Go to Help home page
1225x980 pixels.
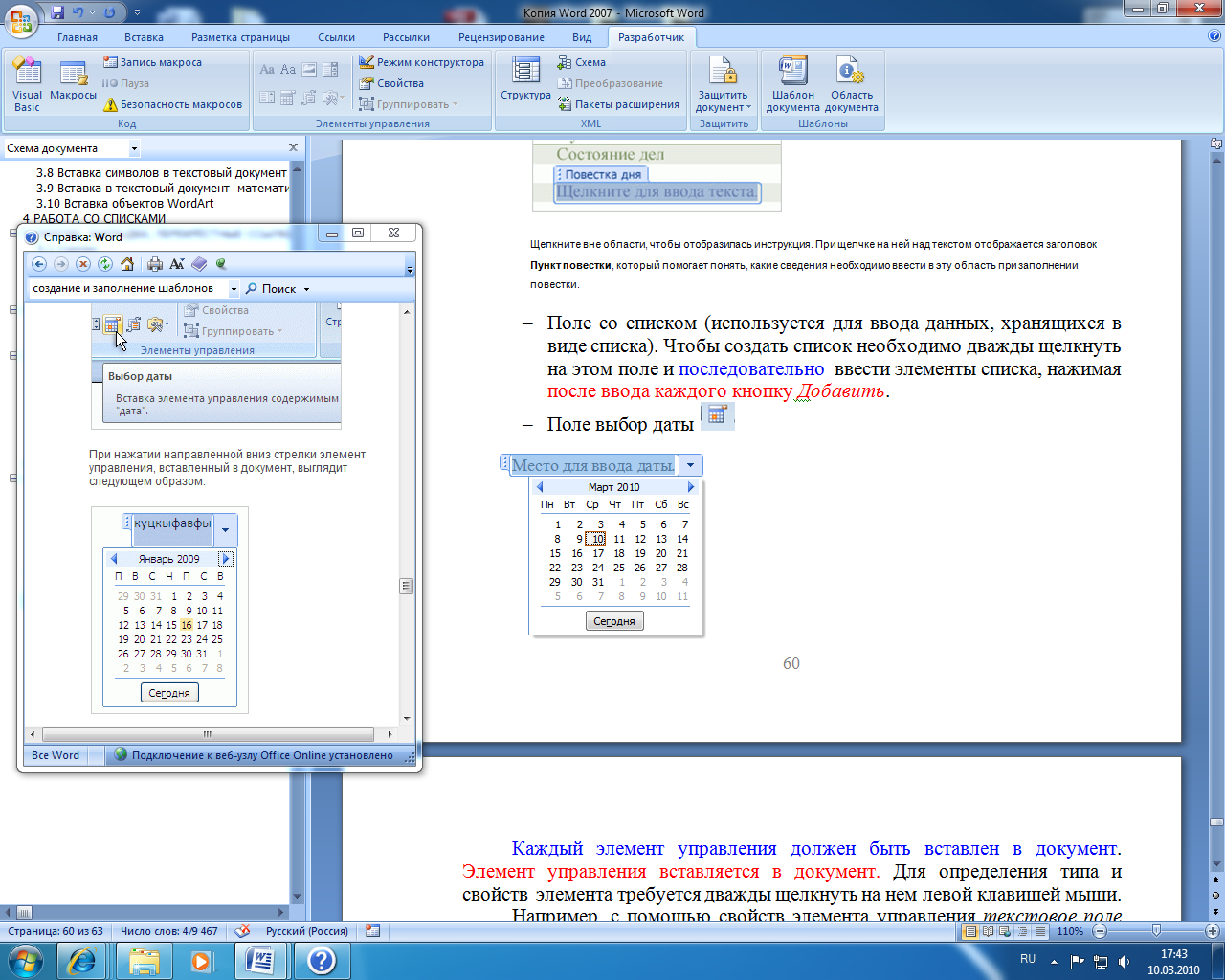127,264
